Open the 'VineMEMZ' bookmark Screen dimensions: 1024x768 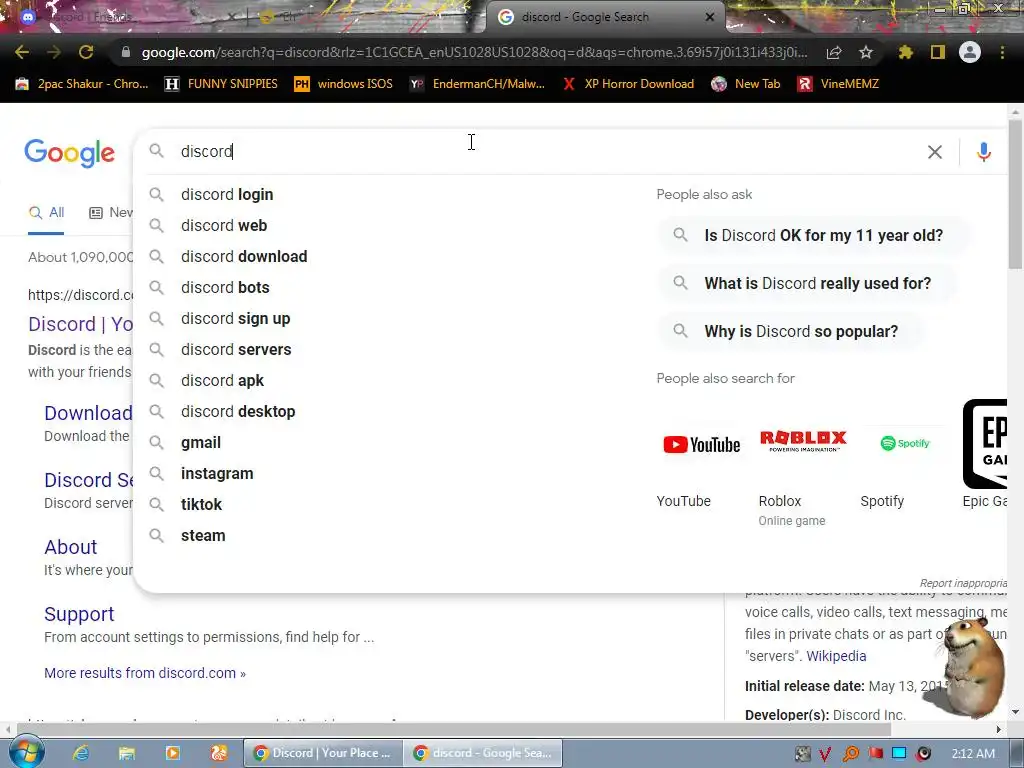pyautogui.click(x=839, y=84)
